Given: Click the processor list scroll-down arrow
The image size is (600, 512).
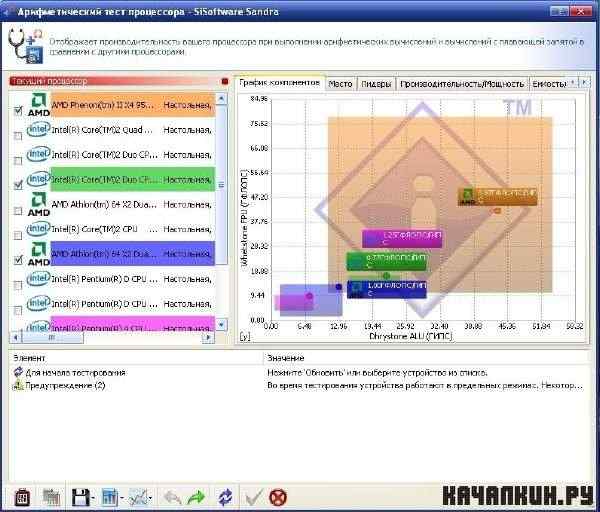Looking at the screenshot, I should [x=222, y=324].
